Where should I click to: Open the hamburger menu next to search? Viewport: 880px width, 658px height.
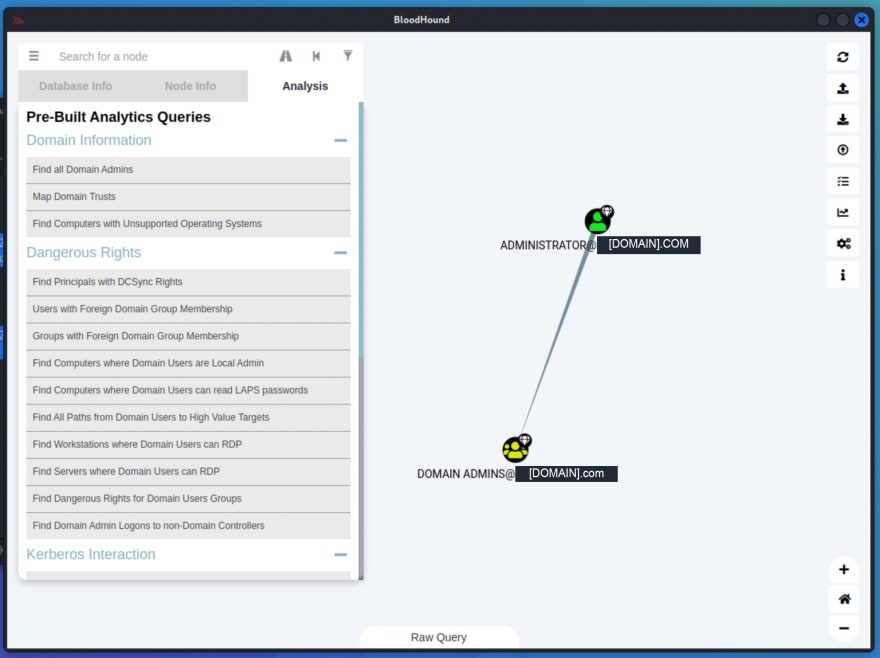tap(34, 56)
